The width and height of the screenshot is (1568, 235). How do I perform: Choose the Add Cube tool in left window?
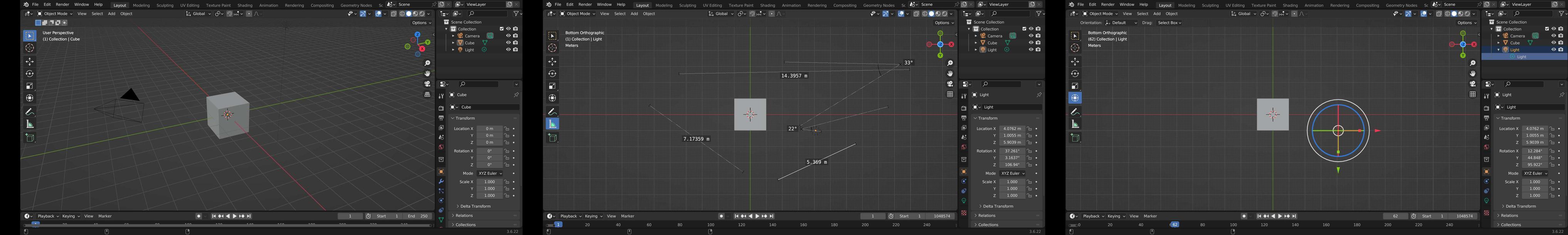(x=29, y=138)
